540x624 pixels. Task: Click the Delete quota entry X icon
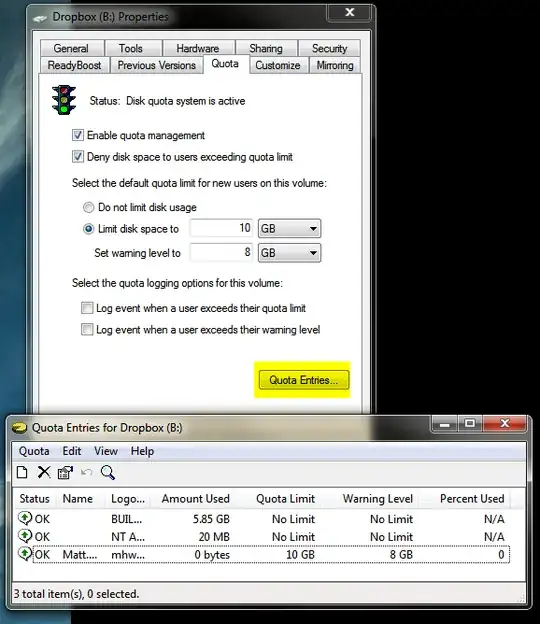pos(44,472)
